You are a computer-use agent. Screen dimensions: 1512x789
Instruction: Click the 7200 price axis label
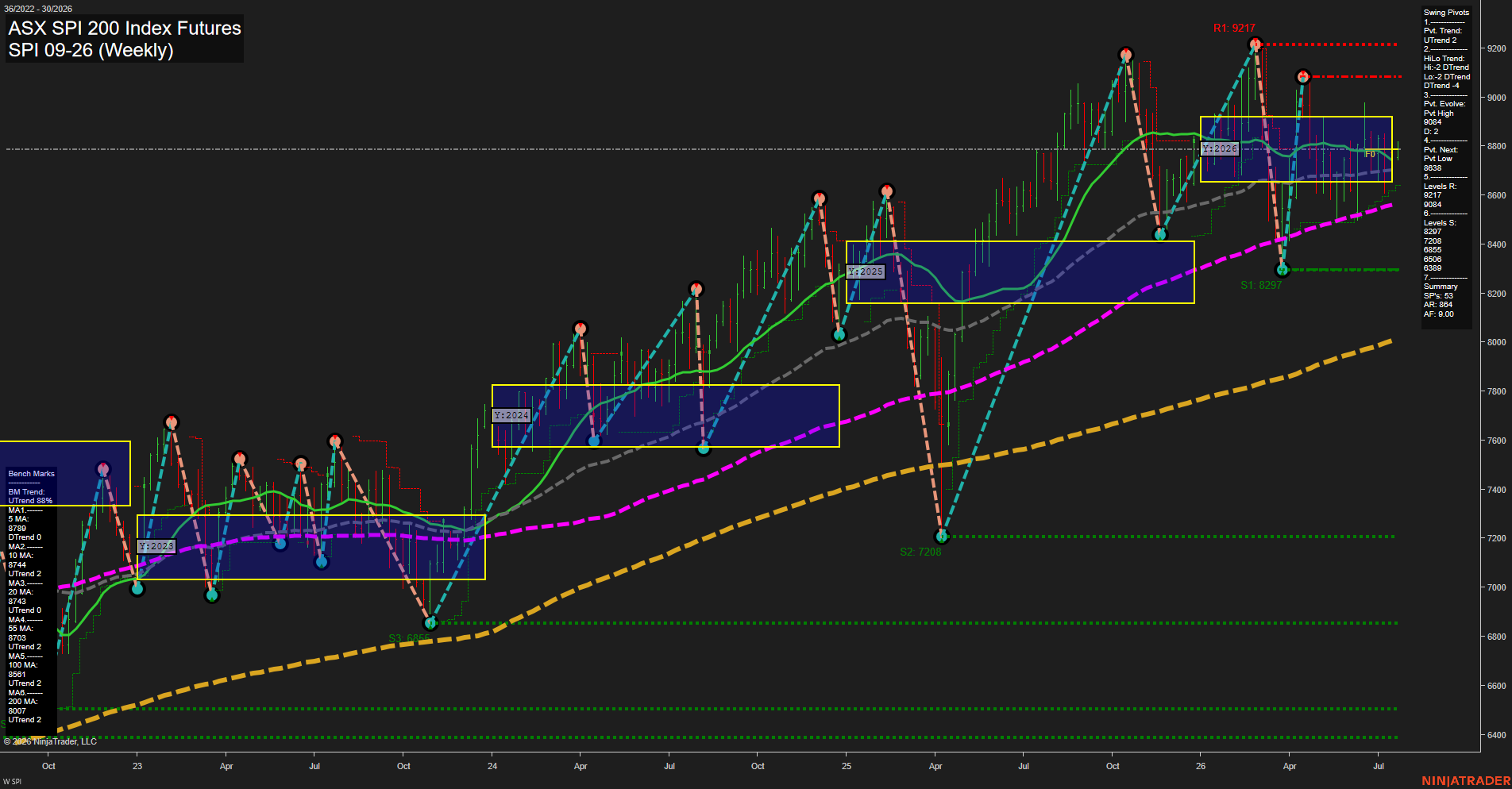click(x=1496, y=538)
